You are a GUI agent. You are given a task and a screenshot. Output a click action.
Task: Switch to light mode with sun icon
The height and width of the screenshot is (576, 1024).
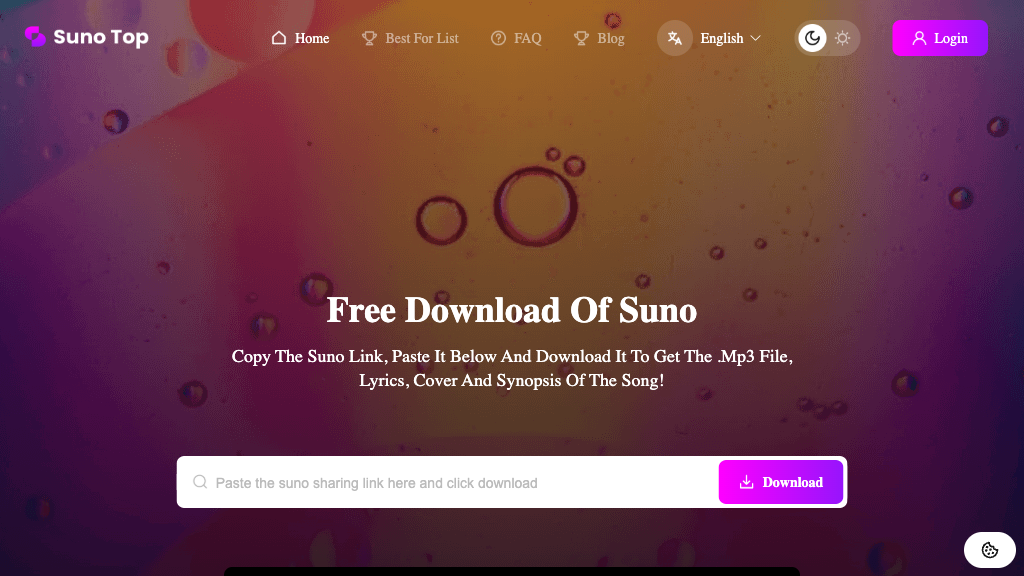[x=842, y=38]
